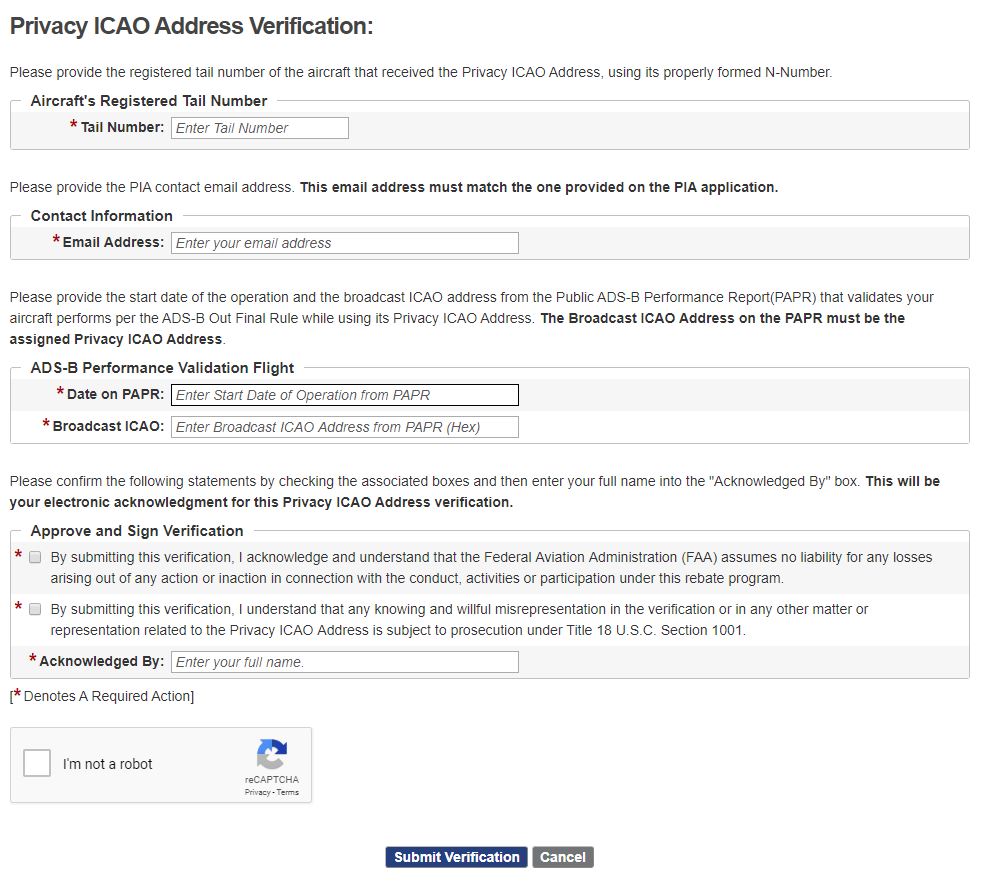985x888 pixels.
Task: Click into the email address text box
Action: point(345,243)
